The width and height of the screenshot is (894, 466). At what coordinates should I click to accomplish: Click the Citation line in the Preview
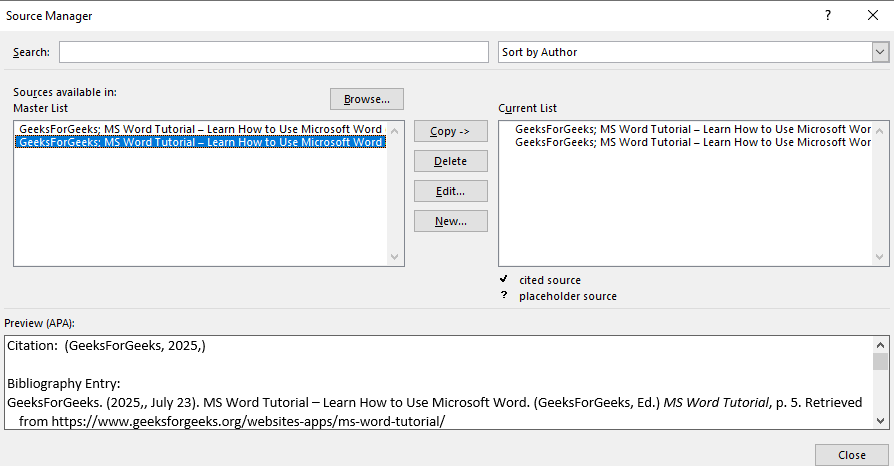[x=106, y=345]
